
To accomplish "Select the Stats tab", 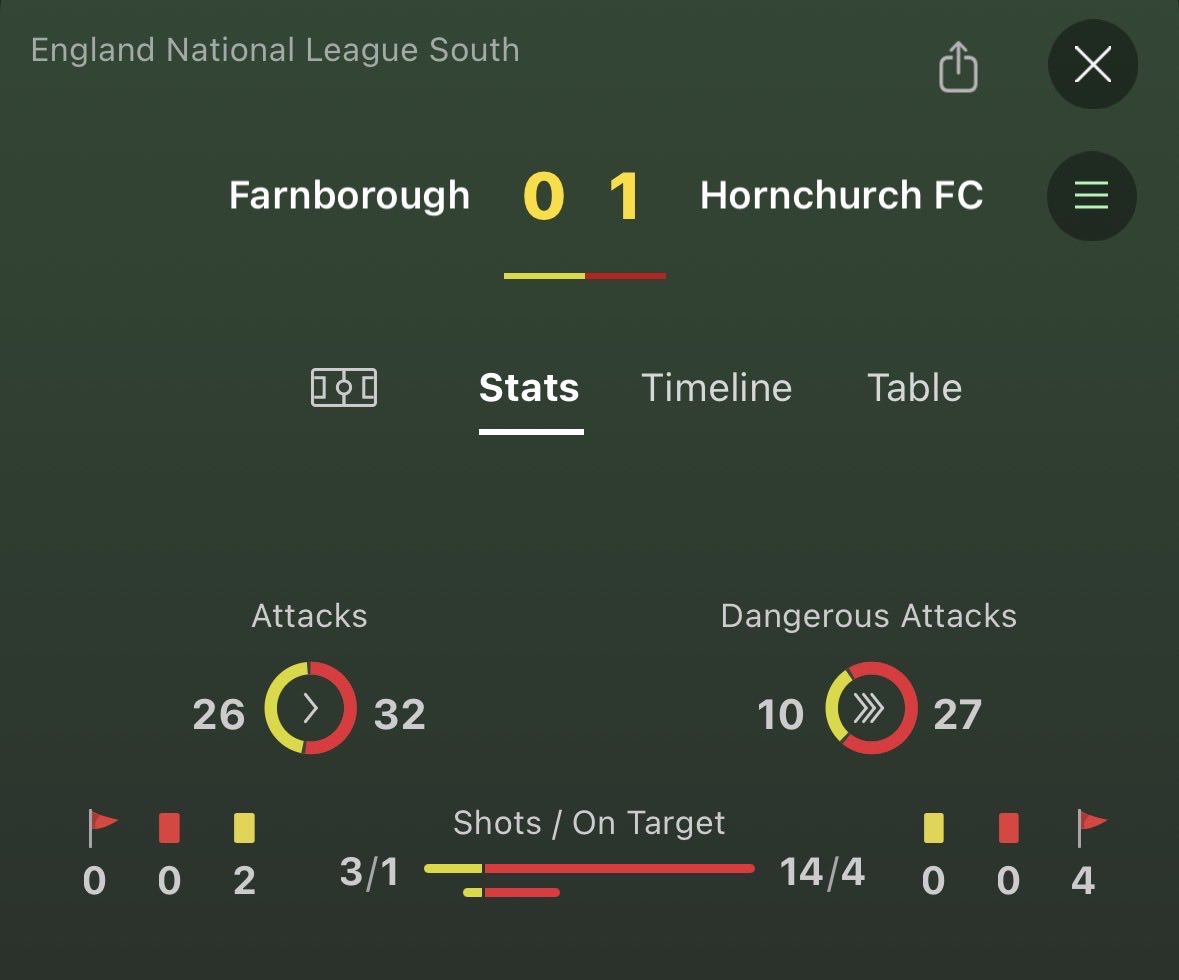I will tap(529, 388).
